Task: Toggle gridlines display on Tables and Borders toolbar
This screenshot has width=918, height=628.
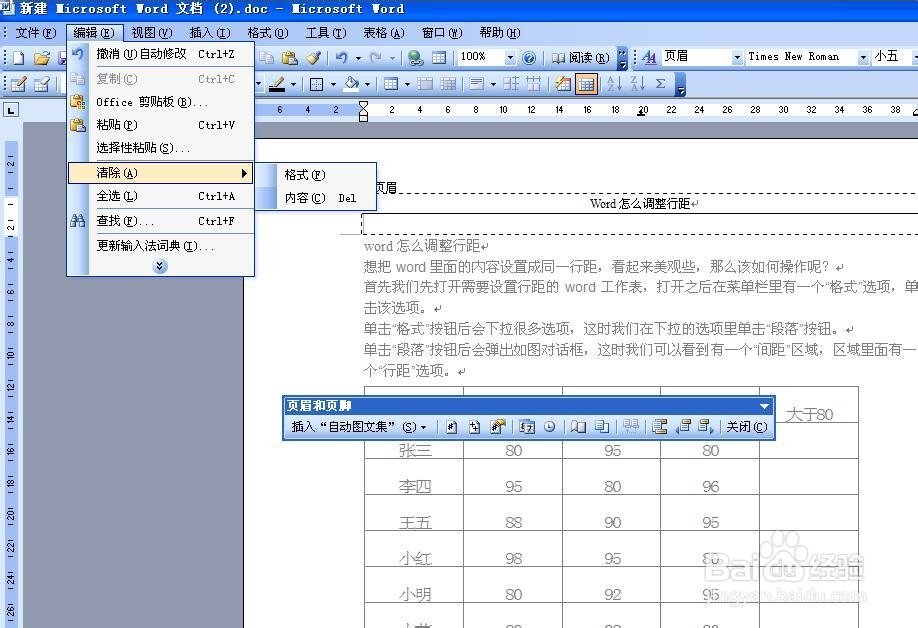Action: (587, 85)
